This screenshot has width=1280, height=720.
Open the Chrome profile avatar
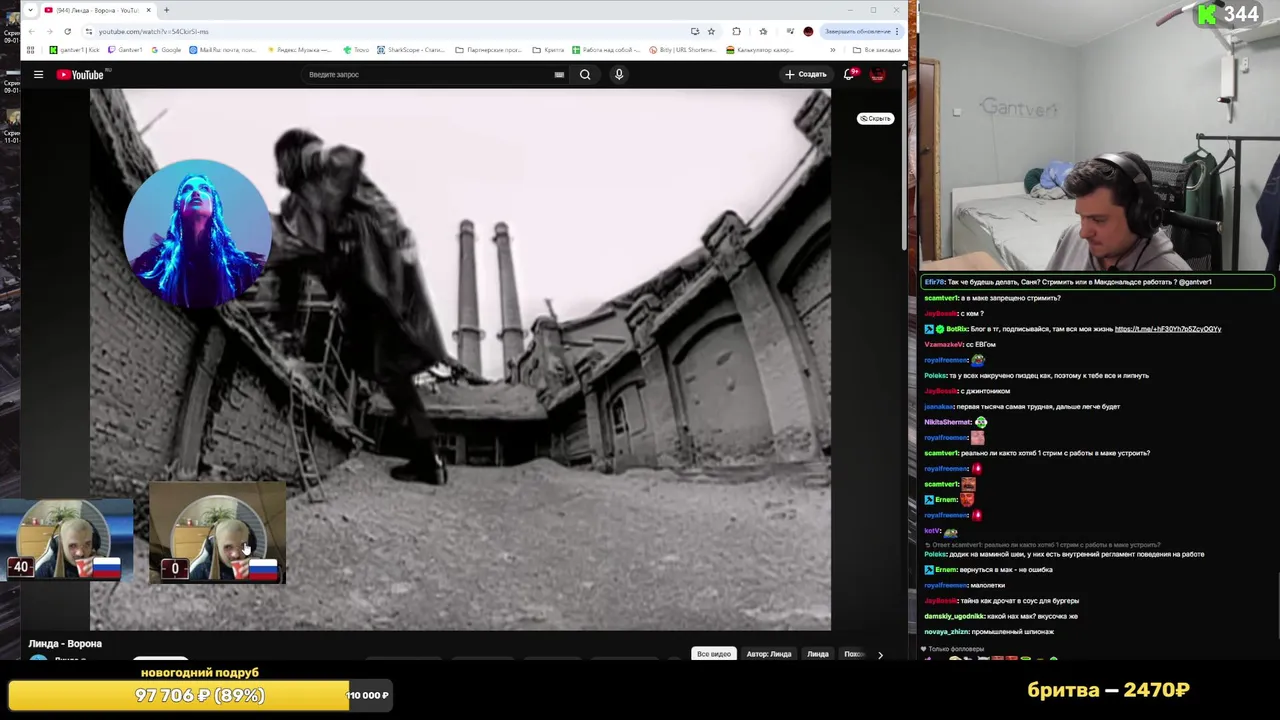point(808,31)
